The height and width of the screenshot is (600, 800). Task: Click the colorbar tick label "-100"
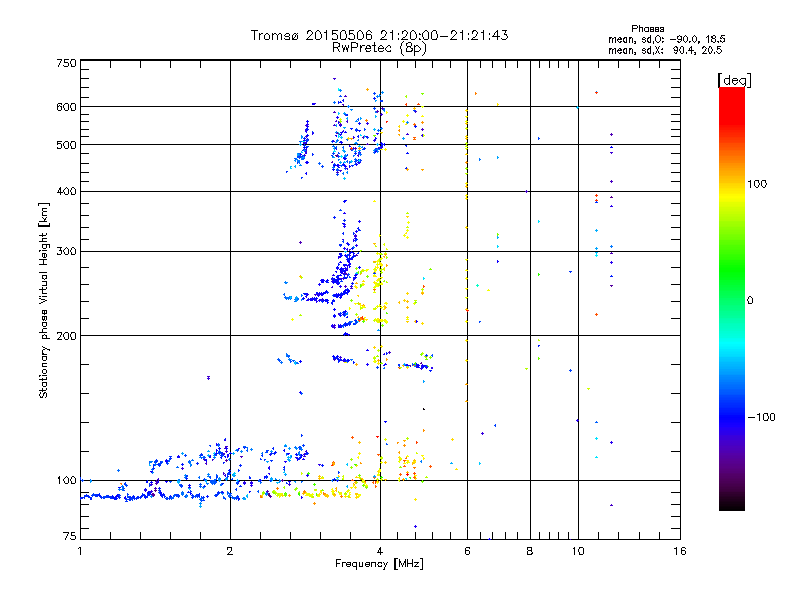coord(761,417)
